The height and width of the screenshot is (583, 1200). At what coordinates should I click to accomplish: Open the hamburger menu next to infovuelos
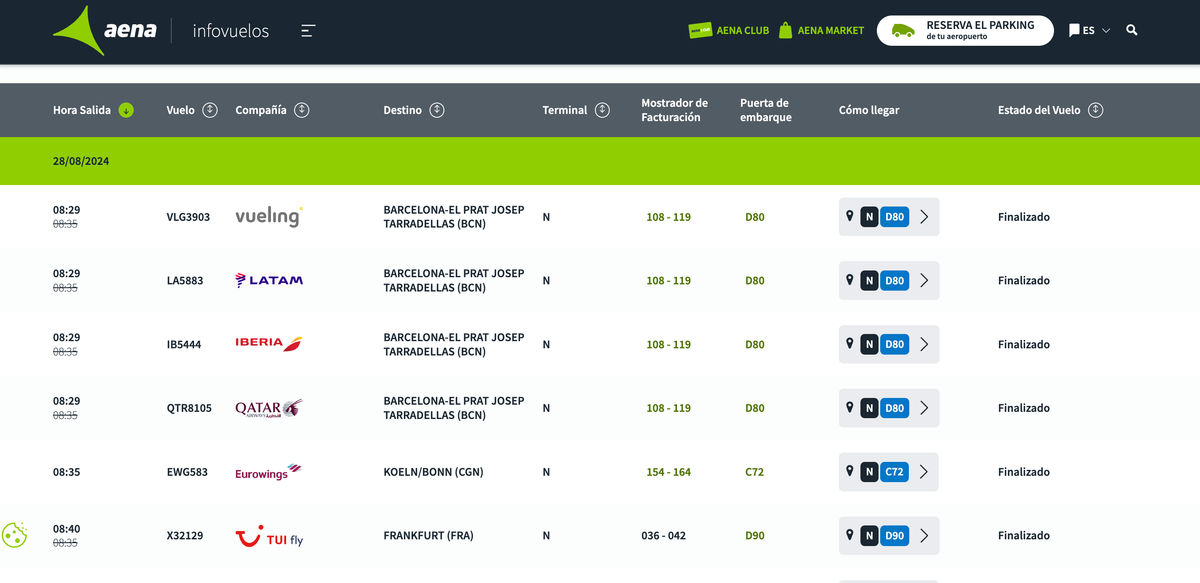point(308,31)
